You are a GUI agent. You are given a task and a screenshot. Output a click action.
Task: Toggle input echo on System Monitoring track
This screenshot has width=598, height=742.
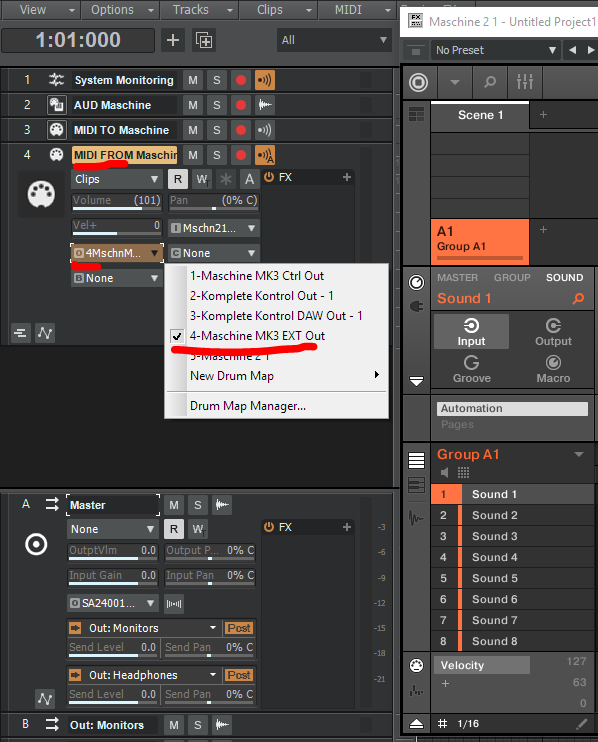264,80
